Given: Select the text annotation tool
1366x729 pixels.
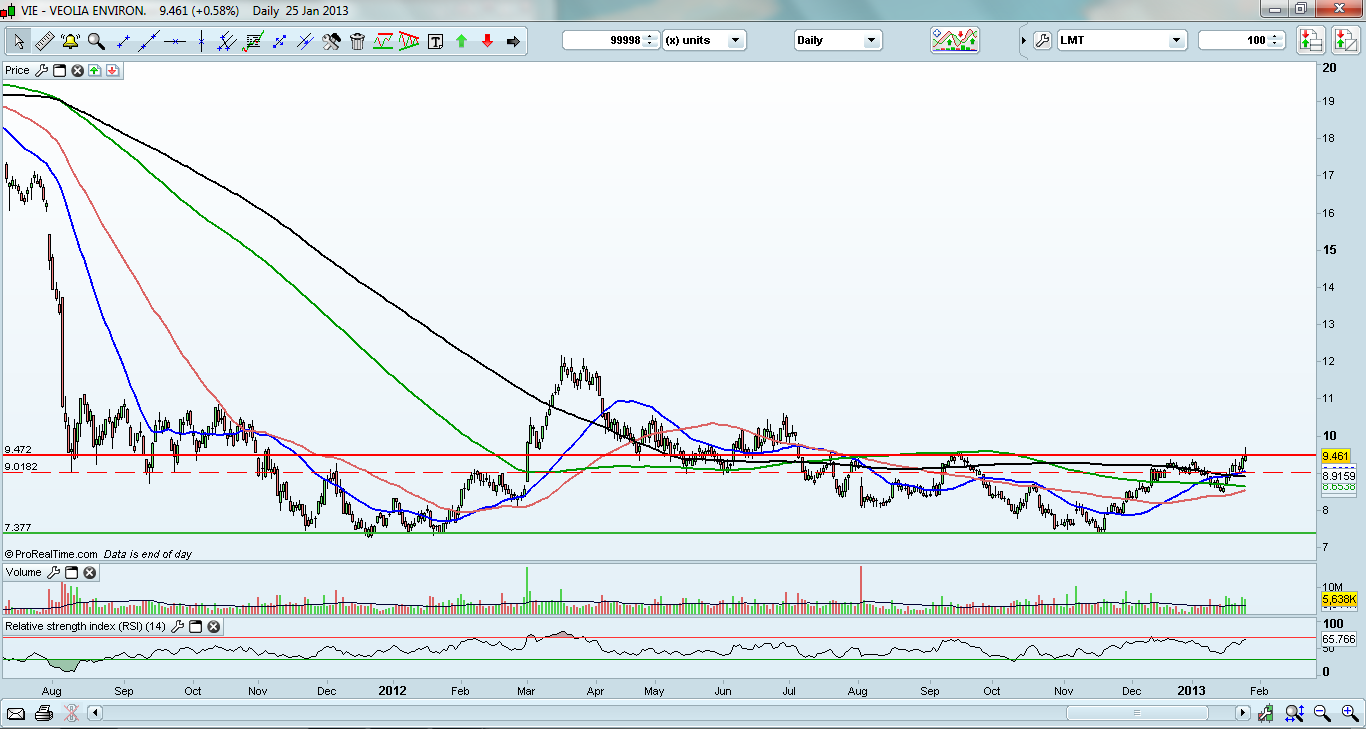Looking at the screenshot, I should tap(436, 41).
